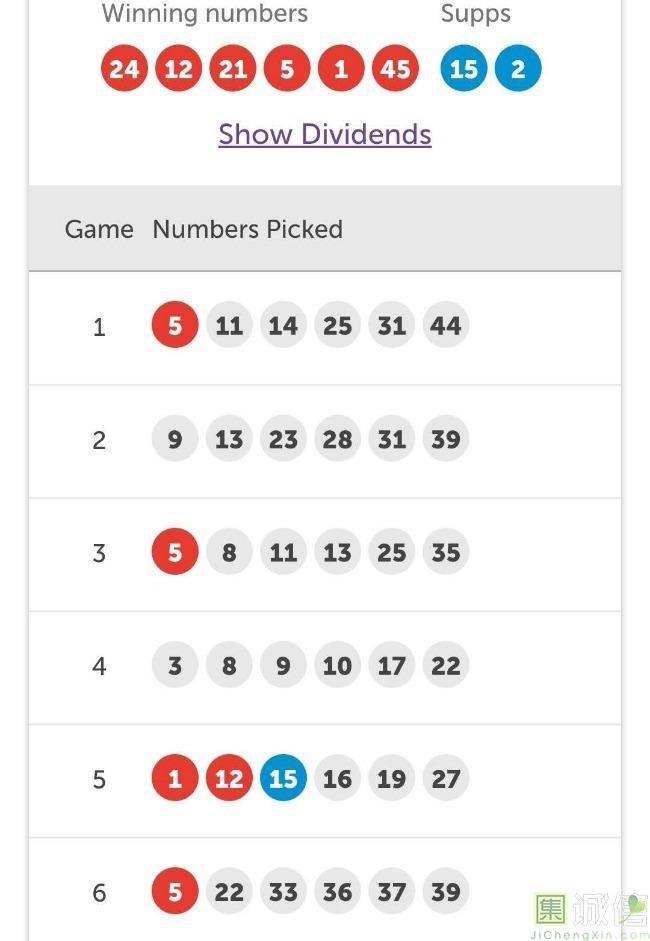Click the Winning numbers label
The width and height of the screenshot is (650, 941).
click(x=205, y=14)
